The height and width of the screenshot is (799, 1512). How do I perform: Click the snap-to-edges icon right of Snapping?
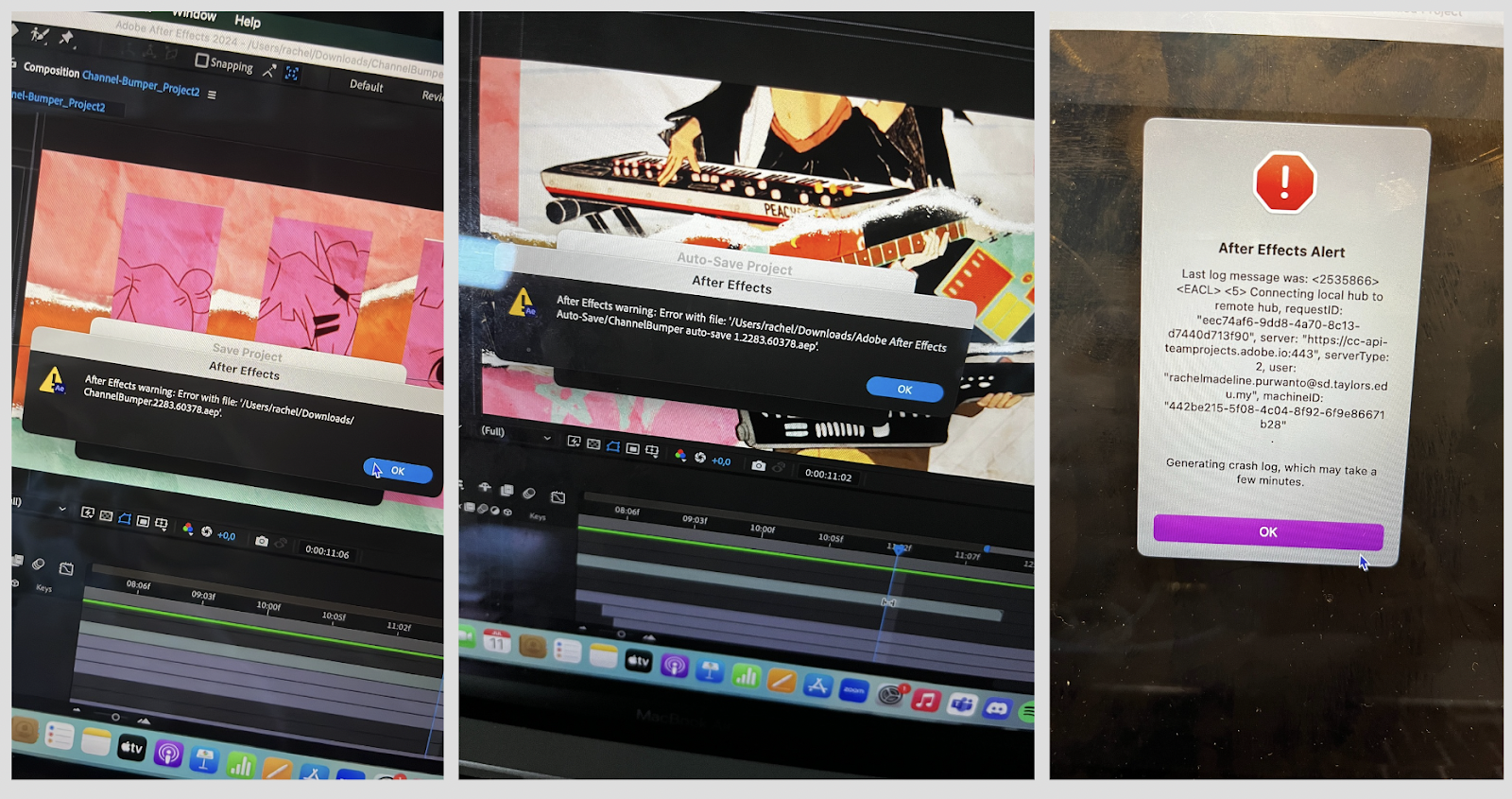[x=269, y=71]
